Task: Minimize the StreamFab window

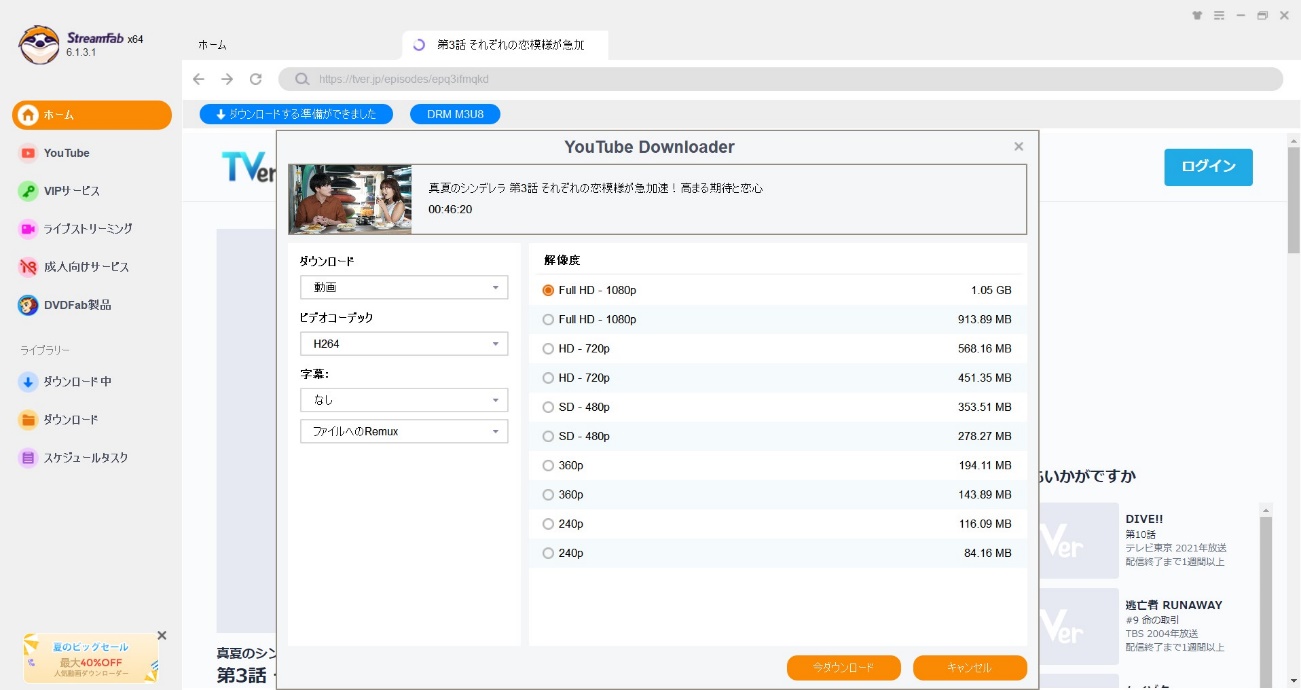Action: coord(1241,15)
